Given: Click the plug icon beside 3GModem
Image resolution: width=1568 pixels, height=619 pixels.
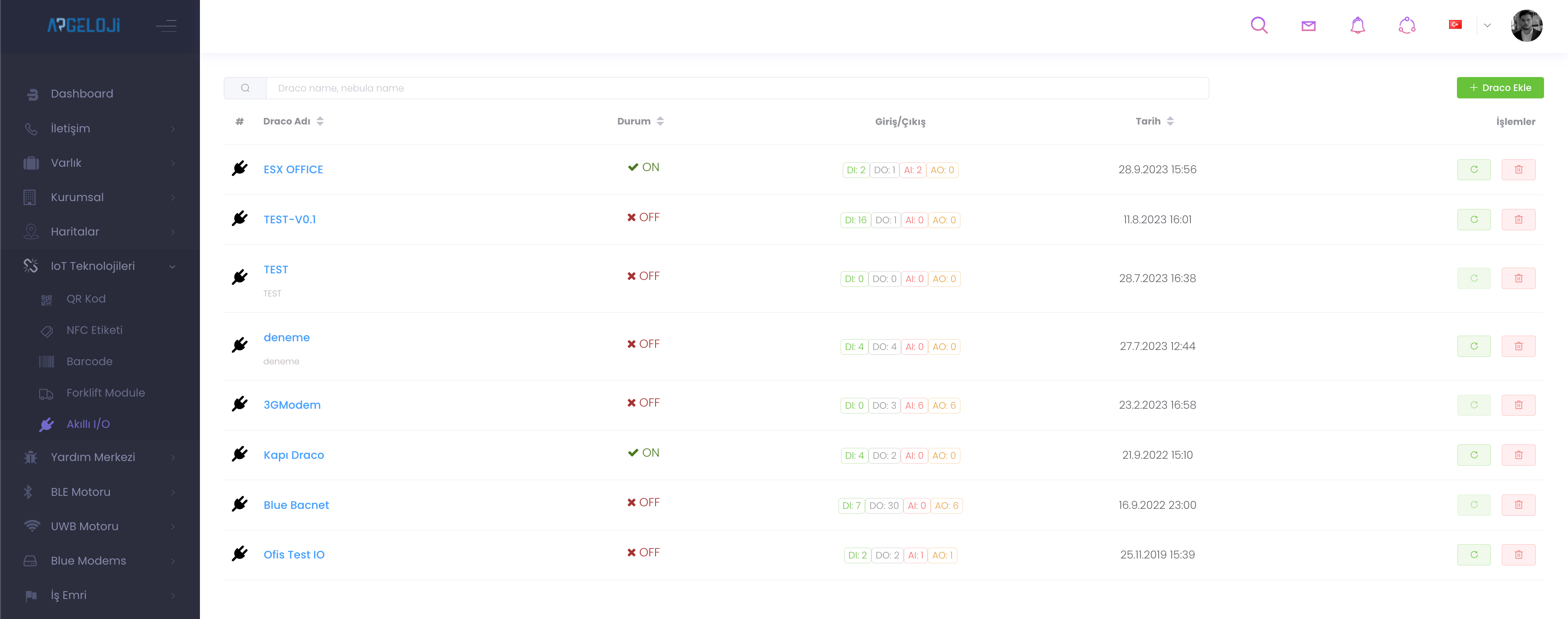Looking at the screenshot, I should tap(240, 404).
